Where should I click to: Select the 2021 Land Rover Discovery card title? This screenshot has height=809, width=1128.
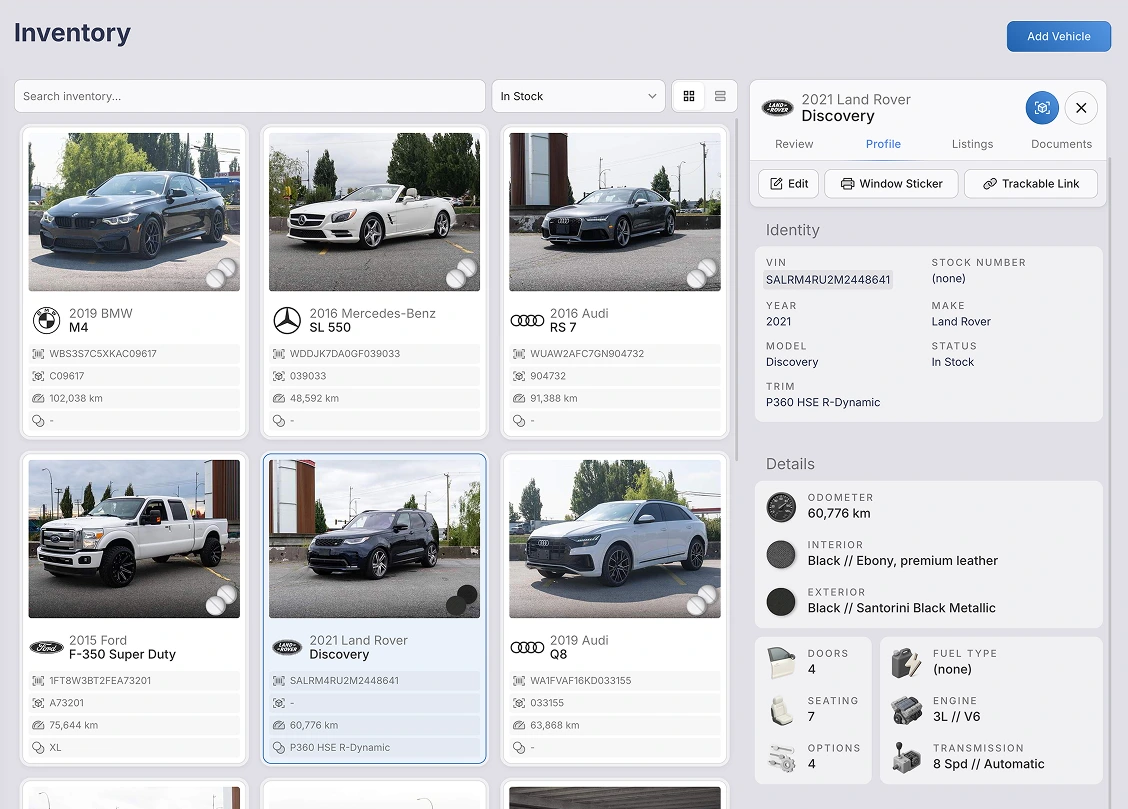click(358, 647)
